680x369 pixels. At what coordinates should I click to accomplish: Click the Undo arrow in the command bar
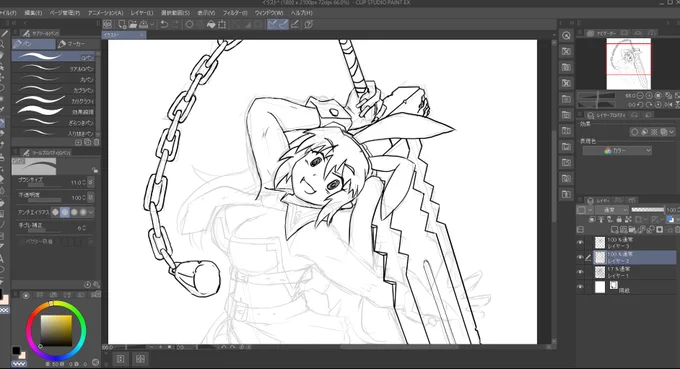click(164, 24)
